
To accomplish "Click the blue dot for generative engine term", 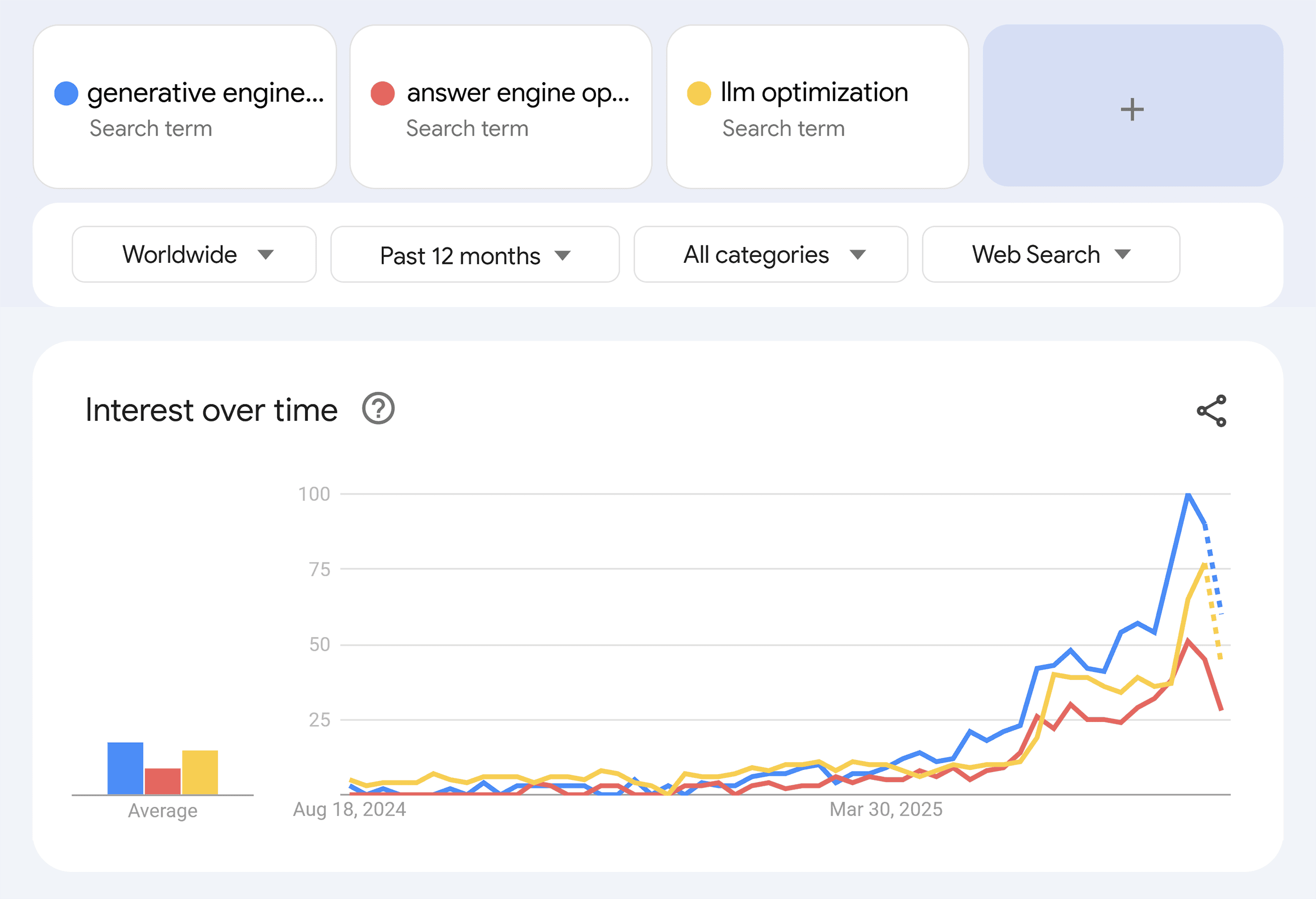I will click(66, 92).
